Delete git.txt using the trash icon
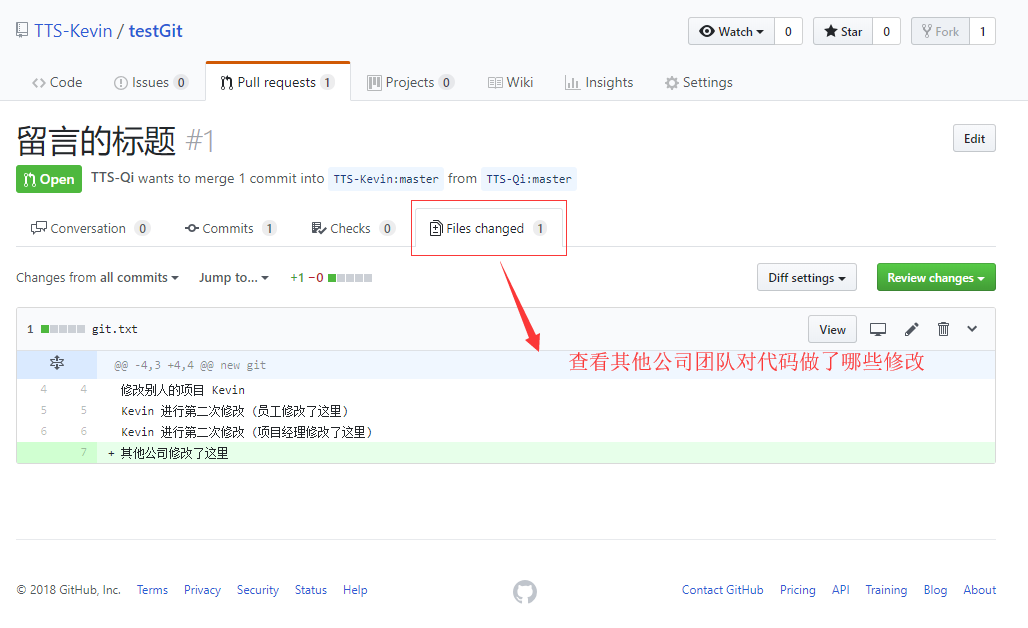 943,329
